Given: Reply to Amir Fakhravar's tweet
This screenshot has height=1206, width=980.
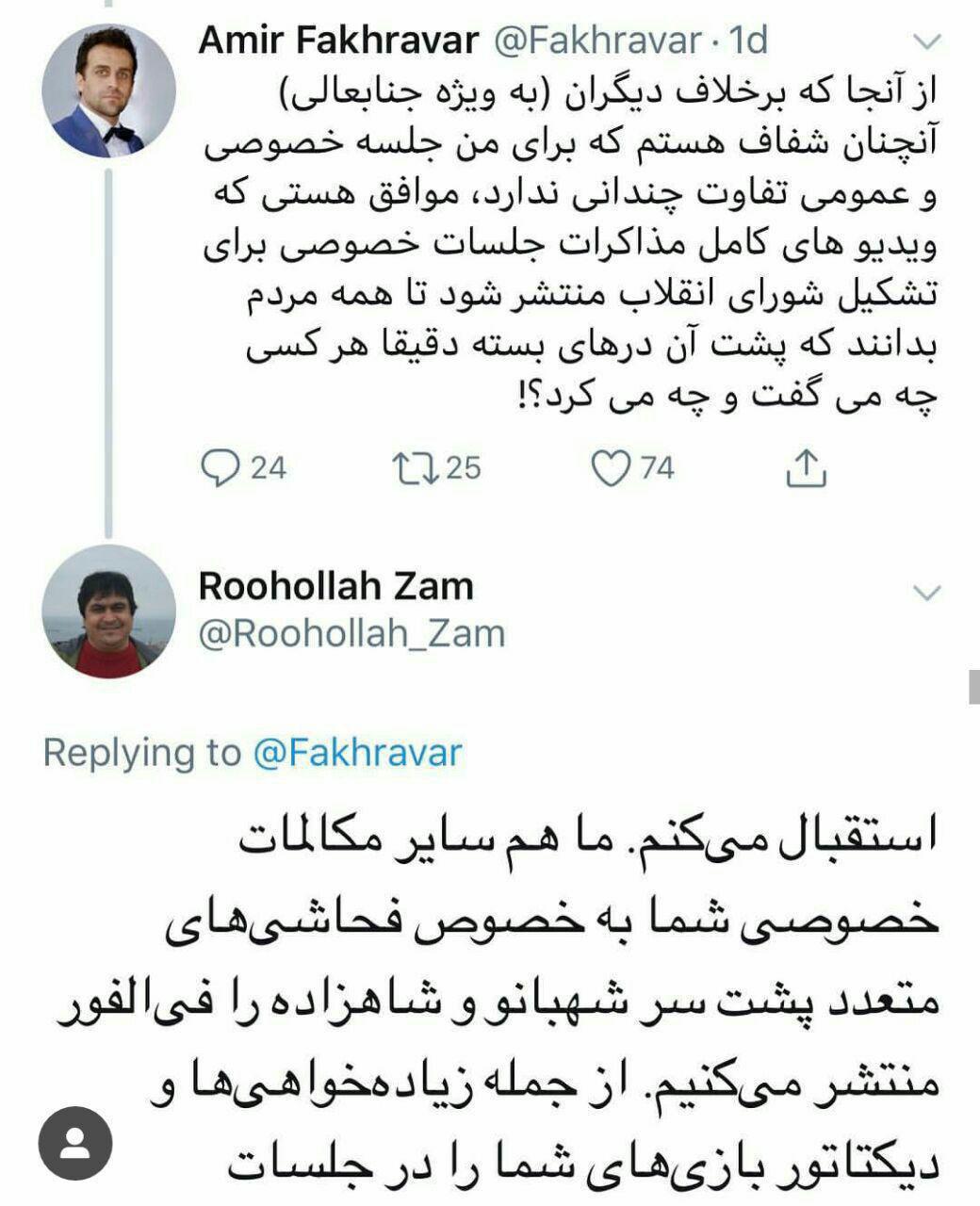Looking at the screenshot, I should (x=220, y=468).
